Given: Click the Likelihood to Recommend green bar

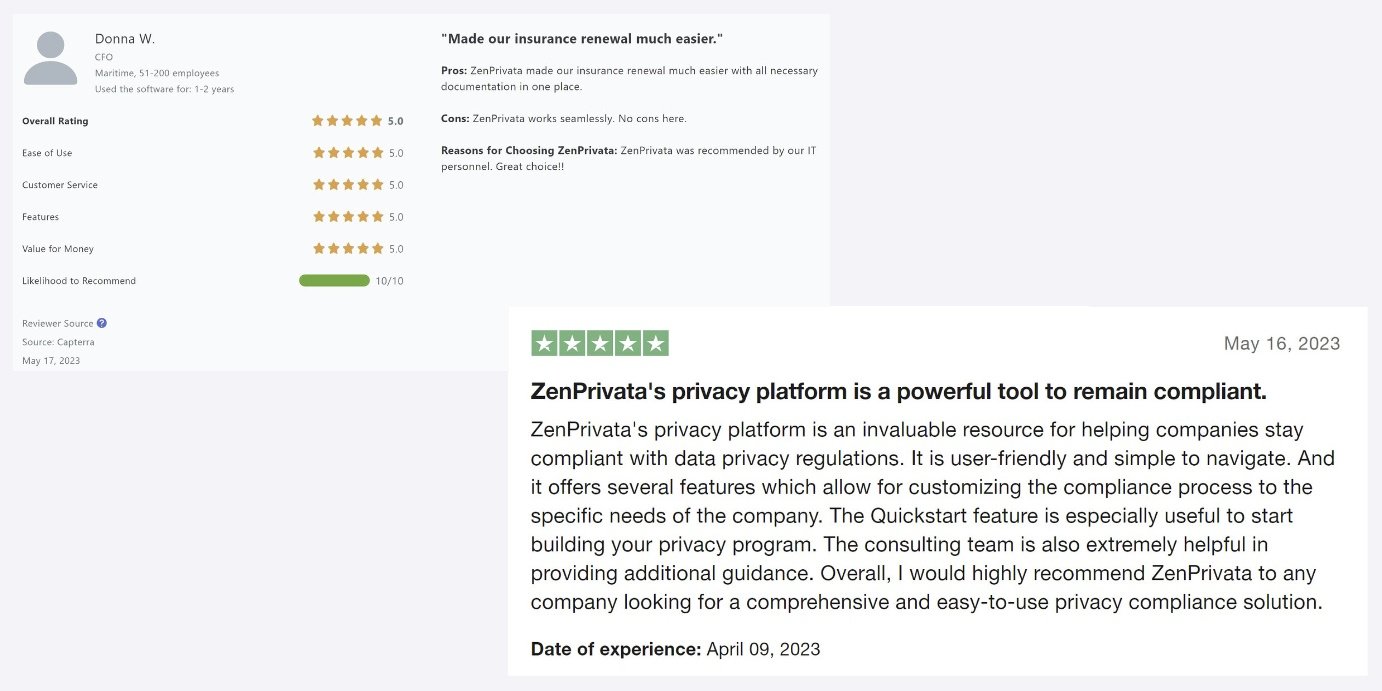Looking at the screenshot, I should point(334,281).
